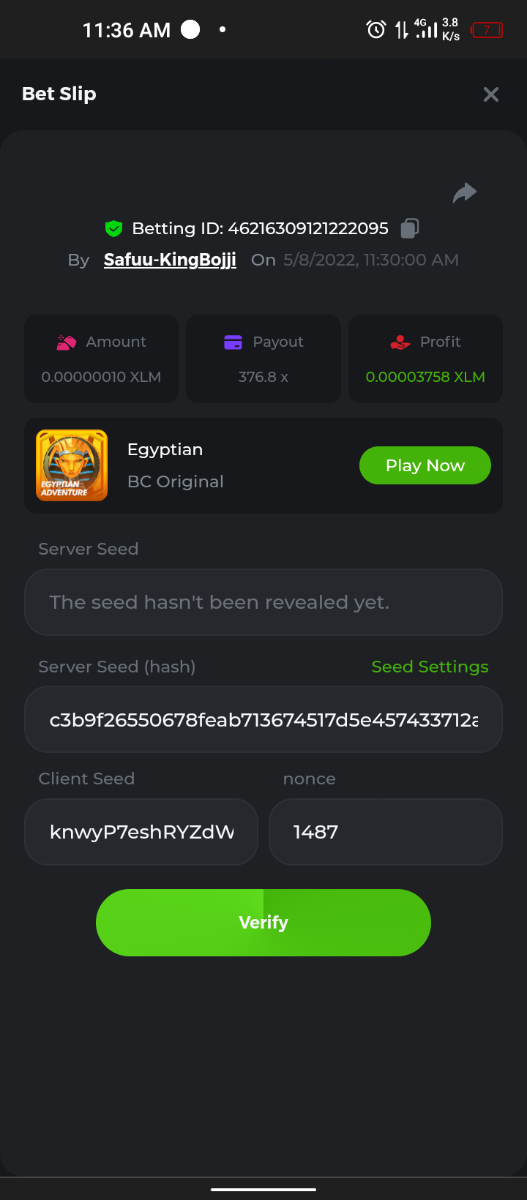Click the green Verify button

pyautogui.click(x=263, y=922)
